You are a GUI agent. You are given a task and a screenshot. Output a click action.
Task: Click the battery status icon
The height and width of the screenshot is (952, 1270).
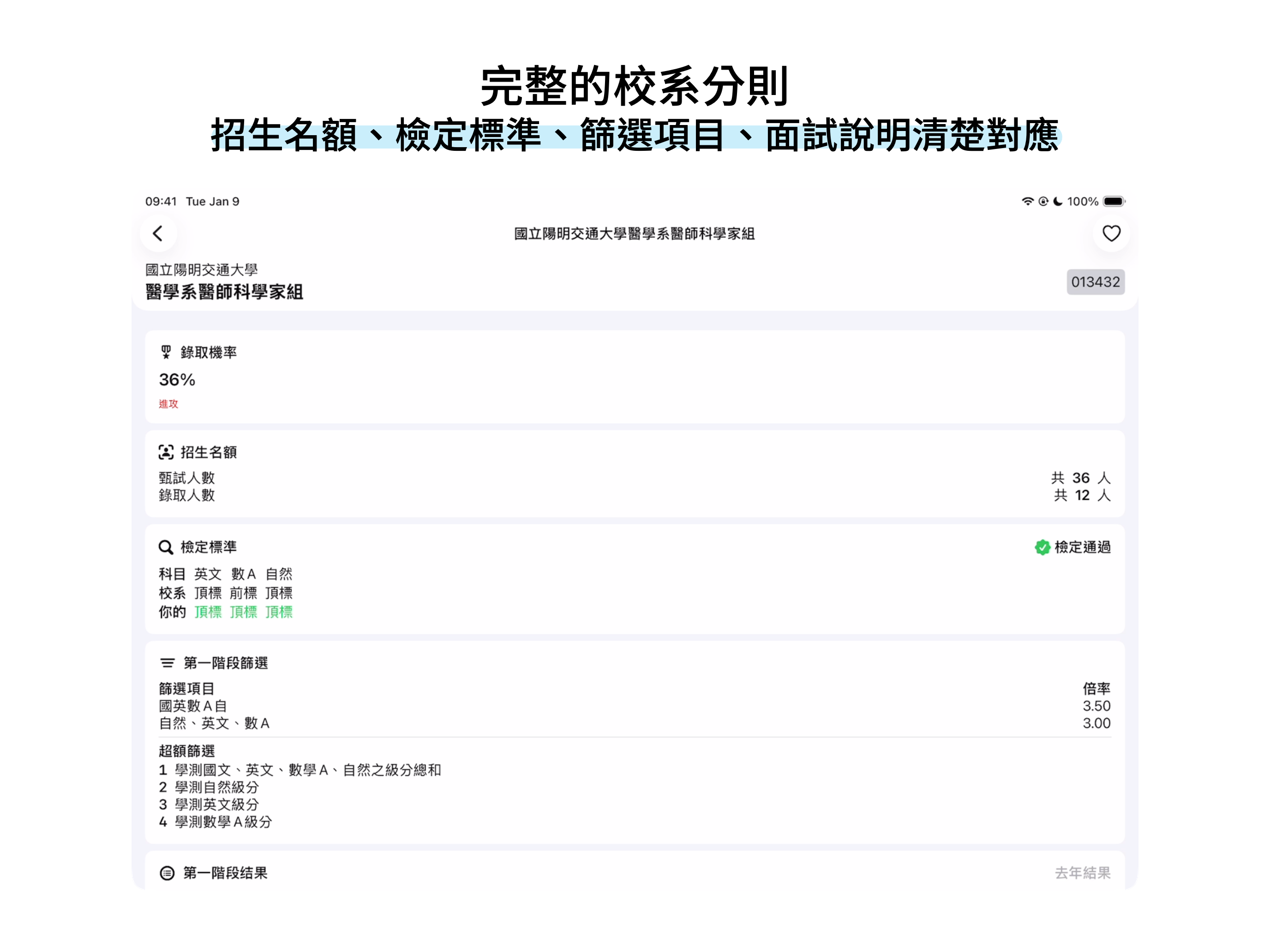(x=1114, y=202)
